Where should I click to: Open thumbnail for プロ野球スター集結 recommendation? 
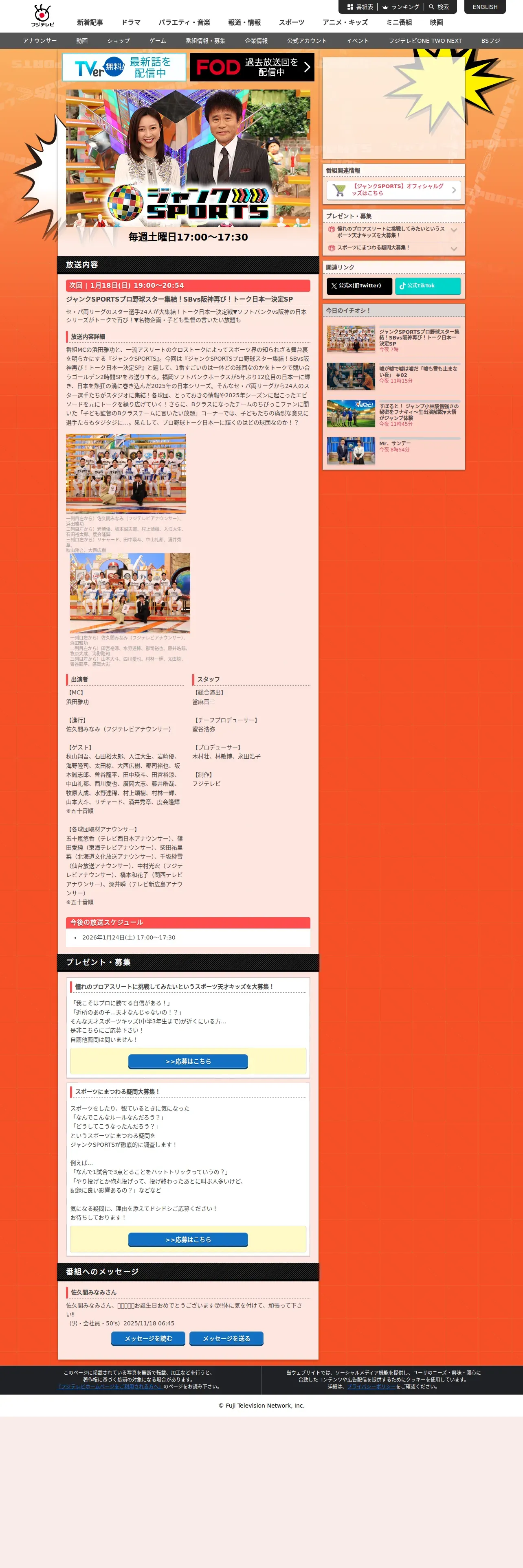[351, 339]
